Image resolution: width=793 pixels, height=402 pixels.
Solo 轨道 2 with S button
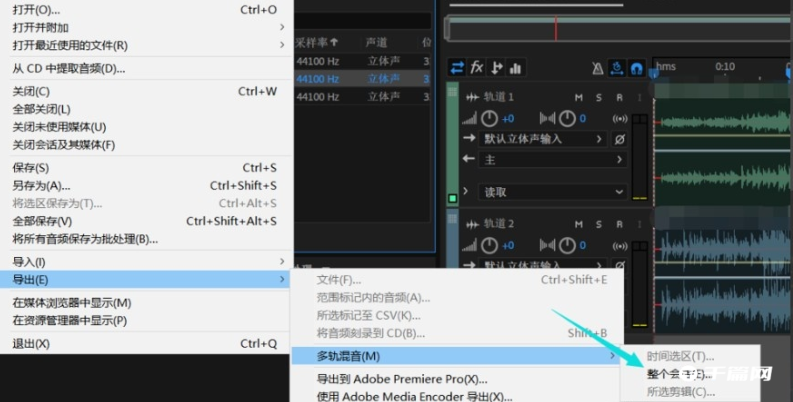(599, 225)
